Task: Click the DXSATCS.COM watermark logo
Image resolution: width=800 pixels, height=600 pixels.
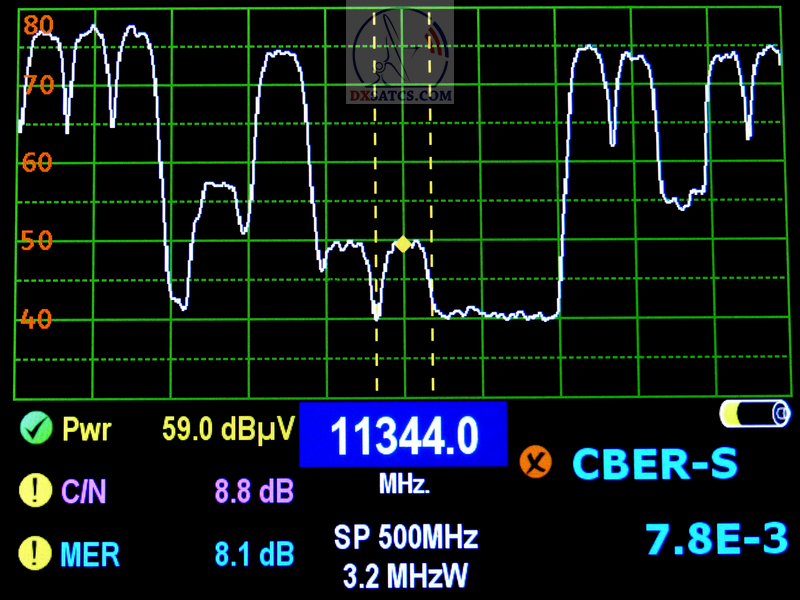Action: click(400, 55)
